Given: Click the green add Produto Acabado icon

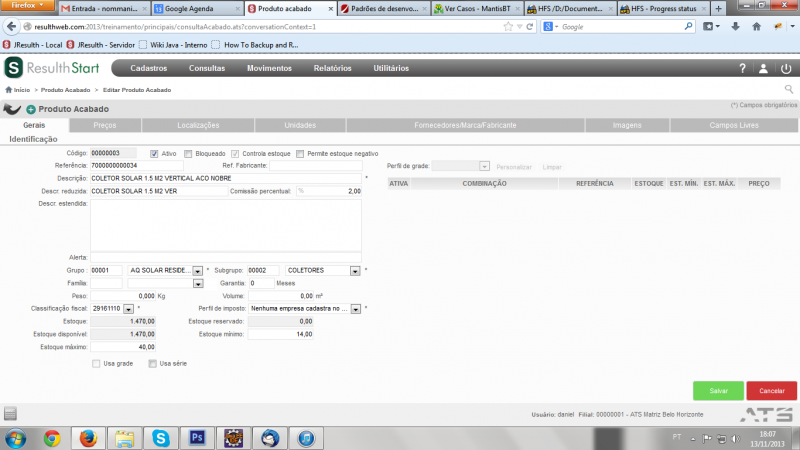Looking at the screenshot, I should pyautogui.click(x=31, y=109).
